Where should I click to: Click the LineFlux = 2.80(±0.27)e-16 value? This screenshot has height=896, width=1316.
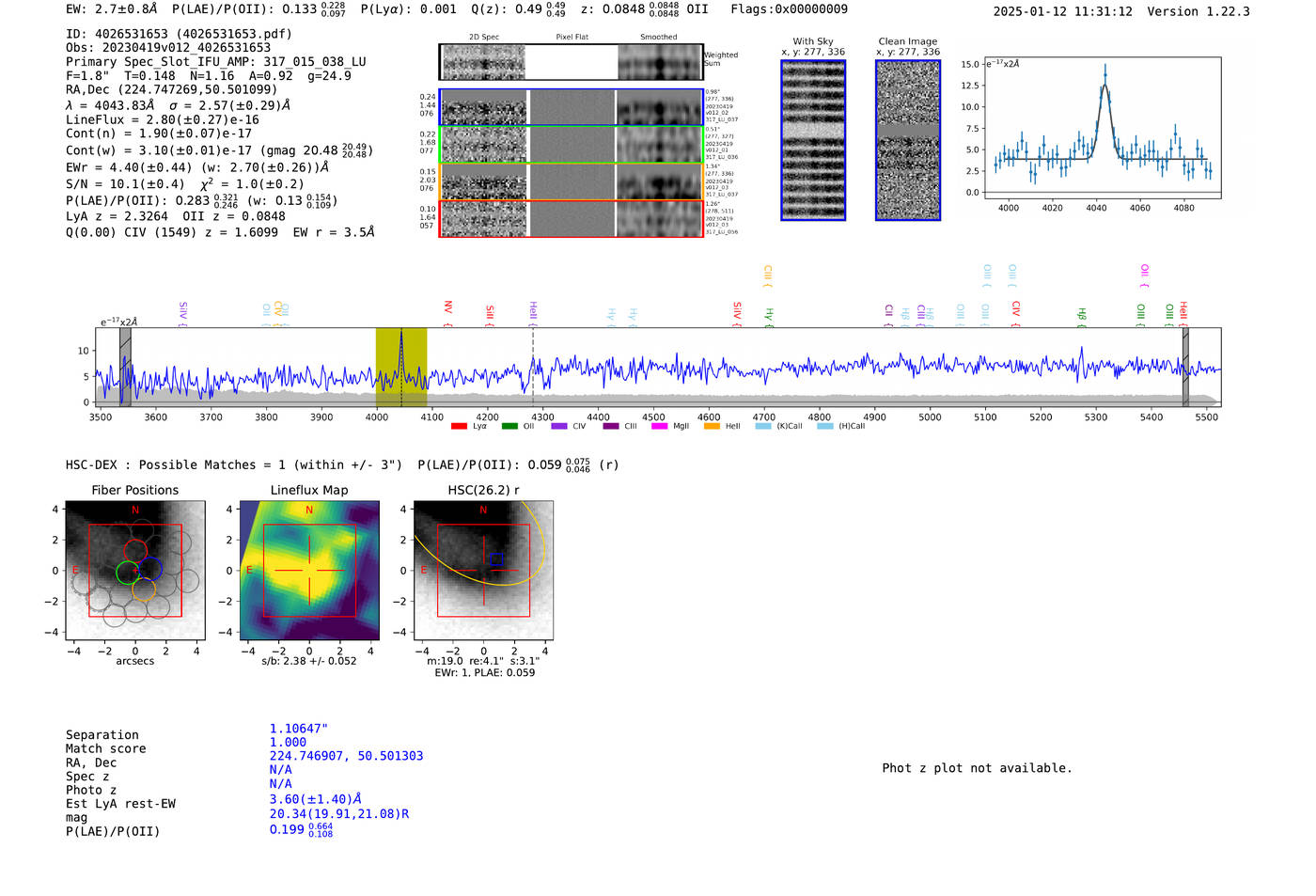(163, 119)
